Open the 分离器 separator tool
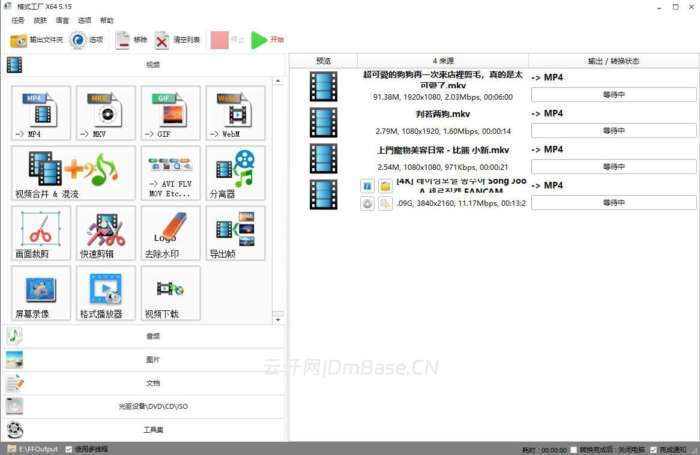Viewport: 700px width, 455px height. [235, 173]
